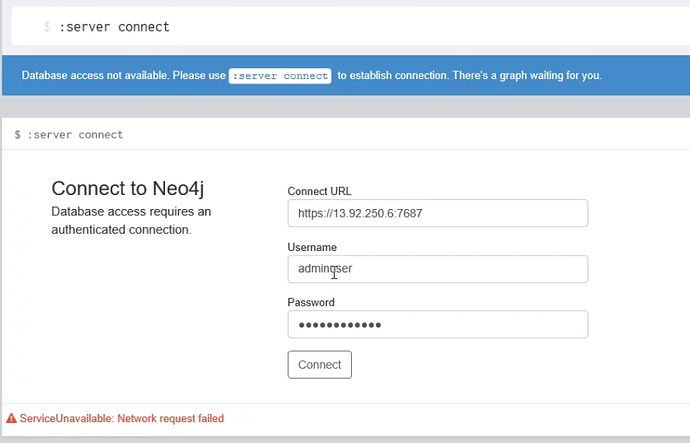The height and width of the screenshot is (443, 690).
Task: Click the ServiceUnavailable error message text
Action: point(122,418)
